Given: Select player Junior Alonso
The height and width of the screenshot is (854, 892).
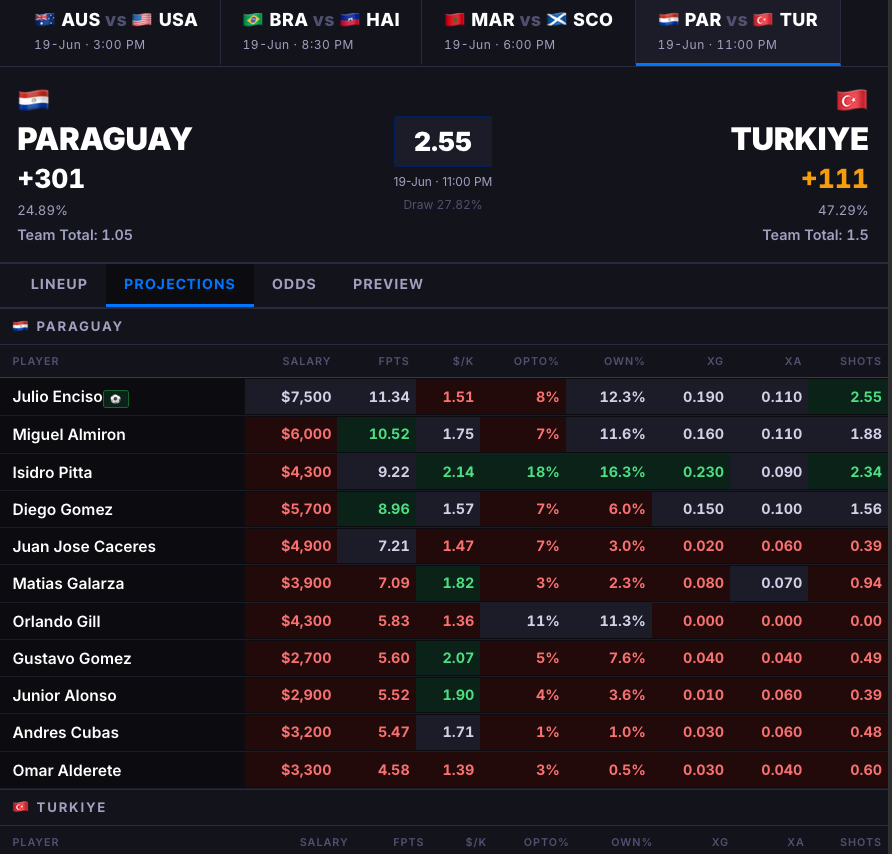Looking at the screenshot, I should coord(64,695).
